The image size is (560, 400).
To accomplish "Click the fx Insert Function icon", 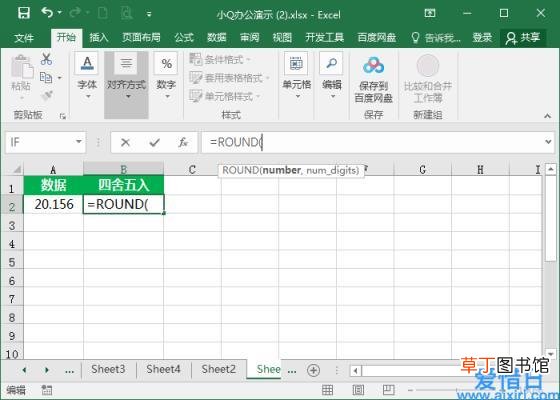I will point(183,142).
